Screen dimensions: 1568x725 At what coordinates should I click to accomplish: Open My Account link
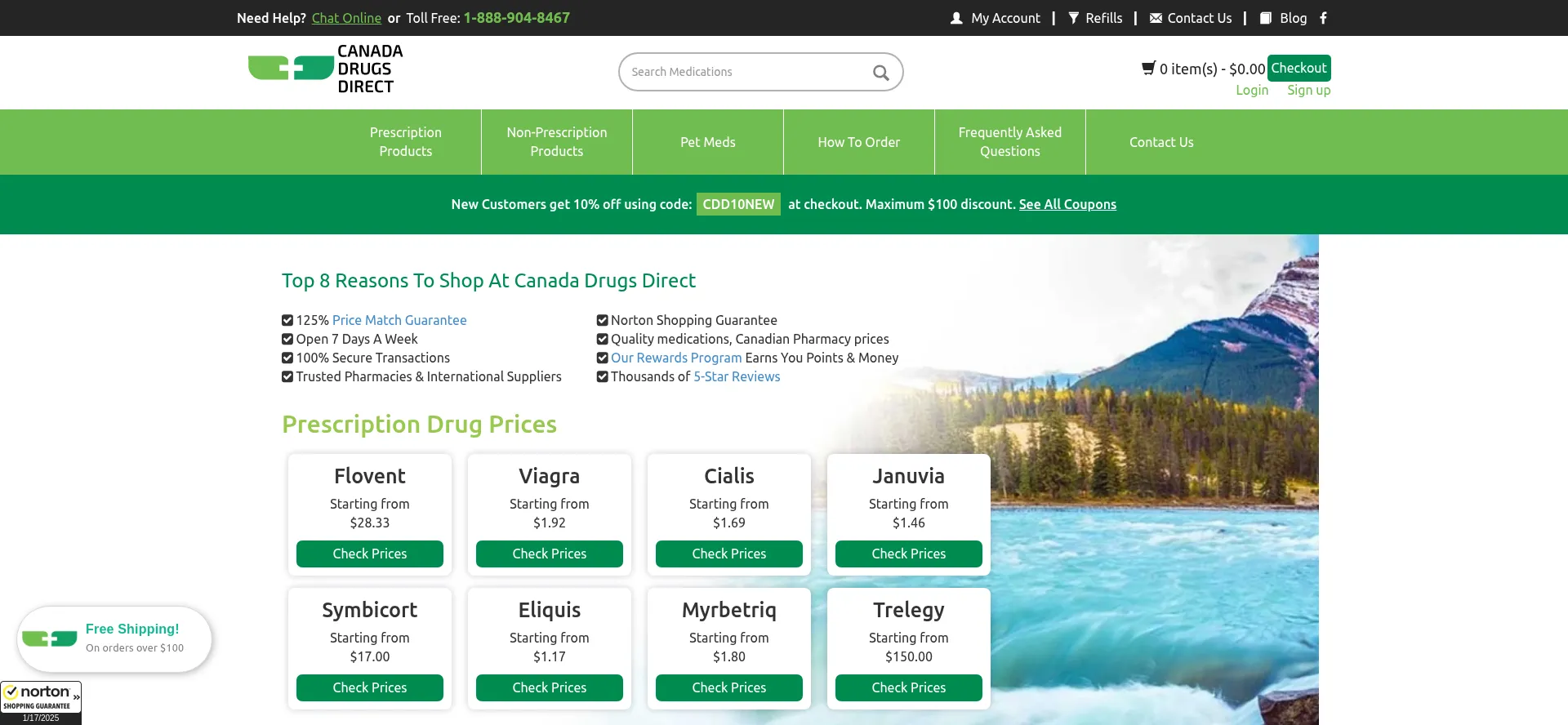point(1005,18)
